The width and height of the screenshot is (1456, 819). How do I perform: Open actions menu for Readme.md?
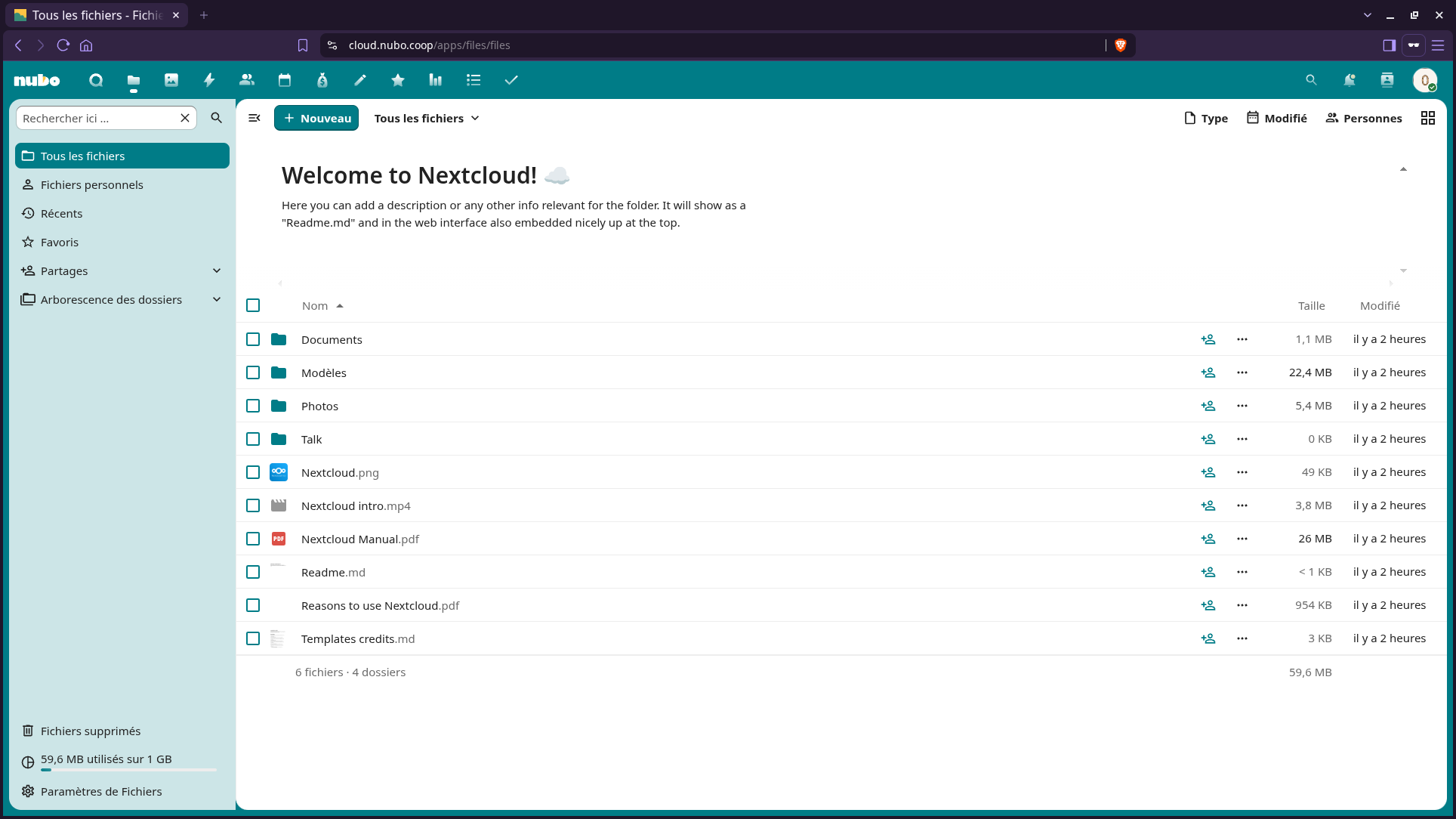pyautogui.click(x=1242, y=572)
